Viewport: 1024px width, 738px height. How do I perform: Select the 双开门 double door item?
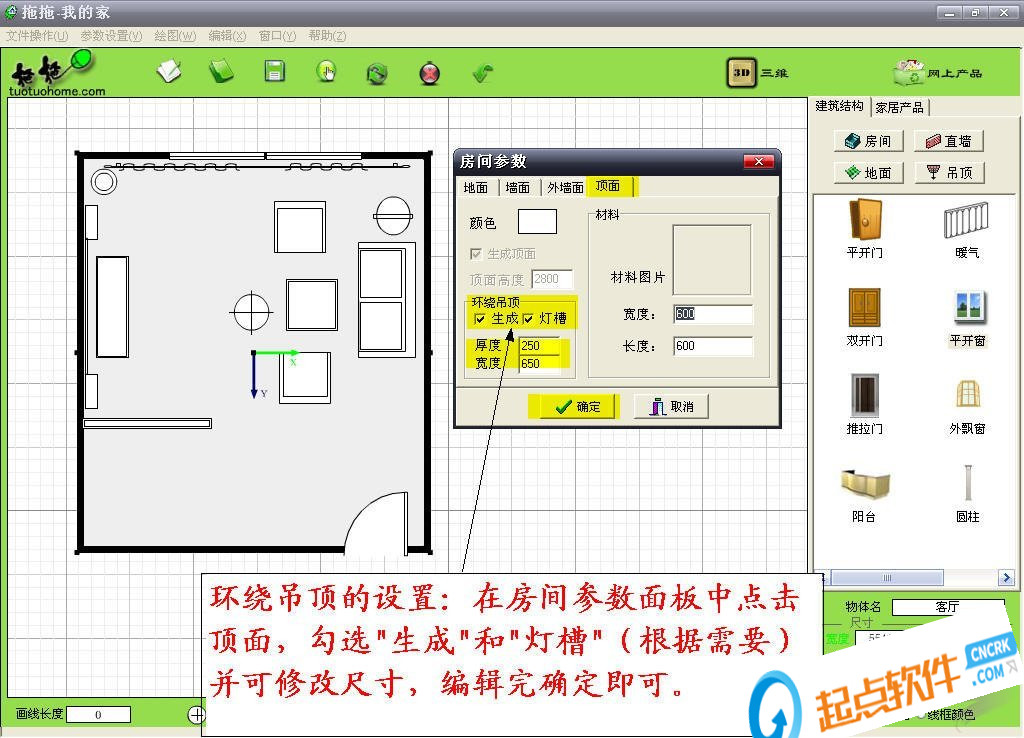coord(865,317)
